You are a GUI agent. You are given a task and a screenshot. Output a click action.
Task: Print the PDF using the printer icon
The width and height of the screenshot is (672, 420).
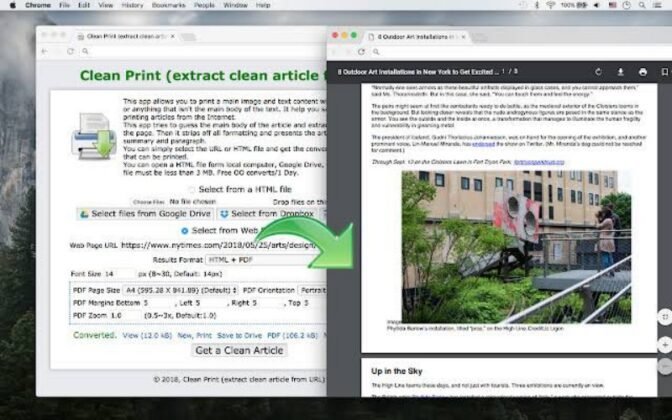[641, 72]
